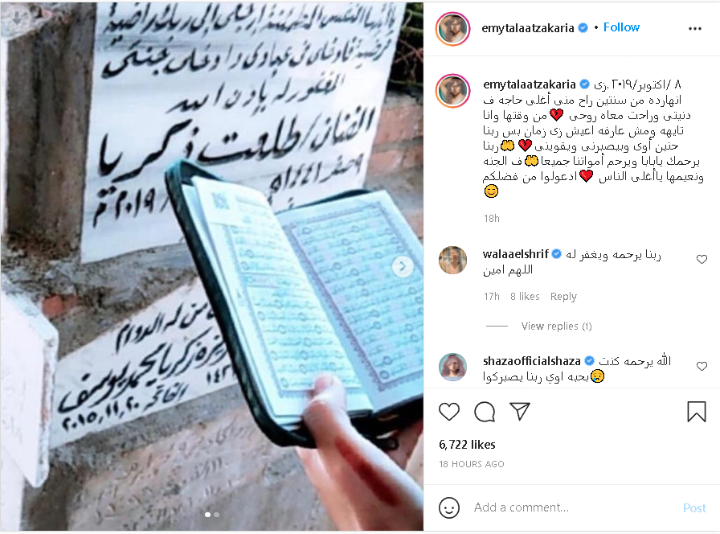
Task: Follow emytalaatzakaria account
Action: [x=621, y=28]
